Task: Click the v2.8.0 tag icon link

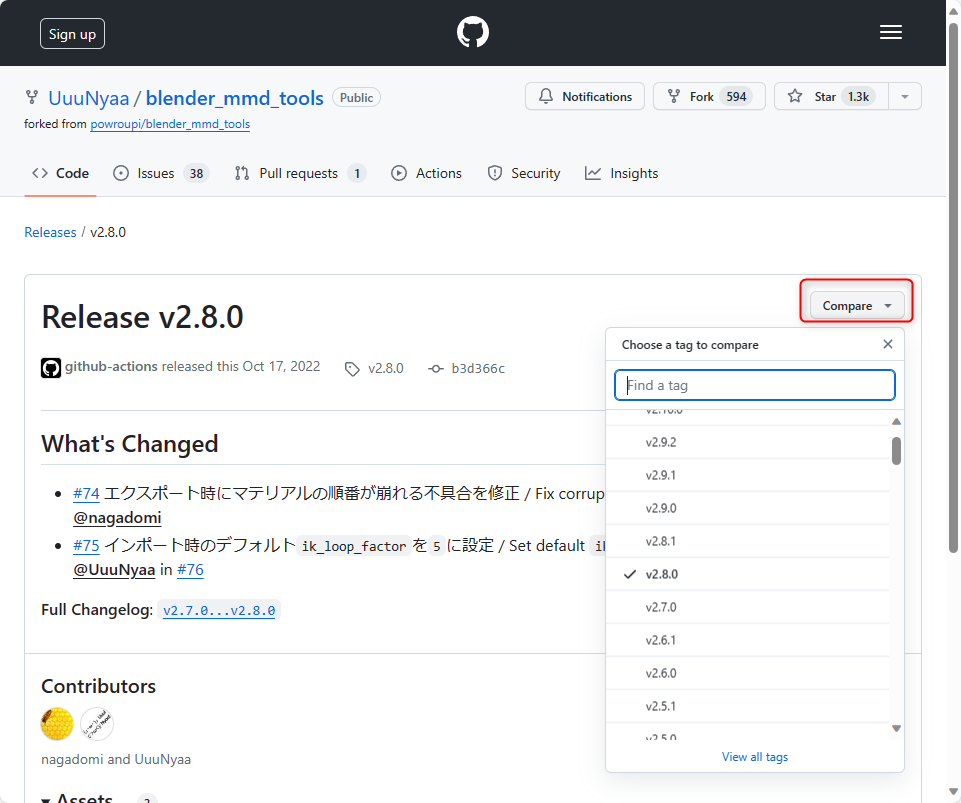Action: click(374, 368)
